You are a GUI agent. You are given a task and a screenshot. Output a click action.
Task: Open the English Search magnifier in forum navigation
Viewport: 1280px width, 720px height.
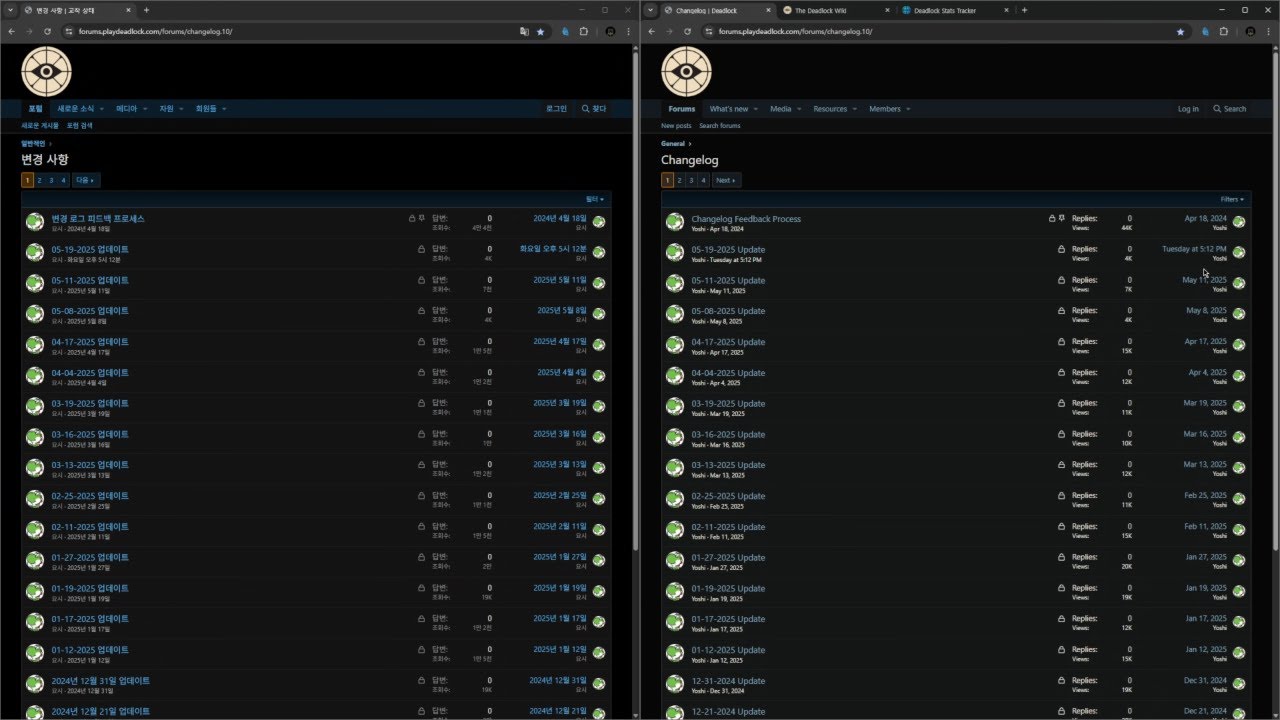1229,109
